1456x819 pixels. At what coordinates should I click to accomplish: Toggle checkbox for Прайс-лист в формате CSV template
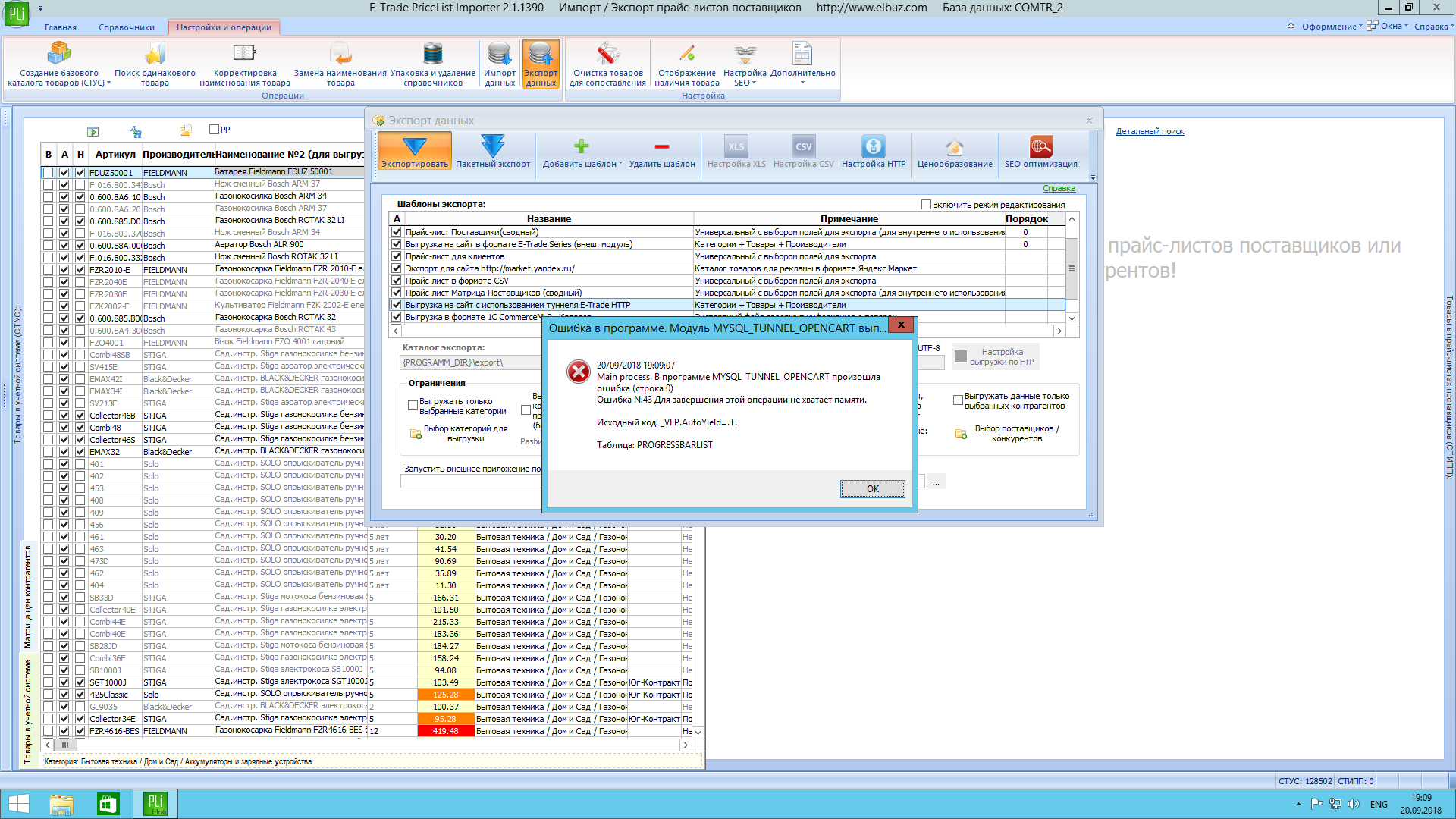(396, 281)
